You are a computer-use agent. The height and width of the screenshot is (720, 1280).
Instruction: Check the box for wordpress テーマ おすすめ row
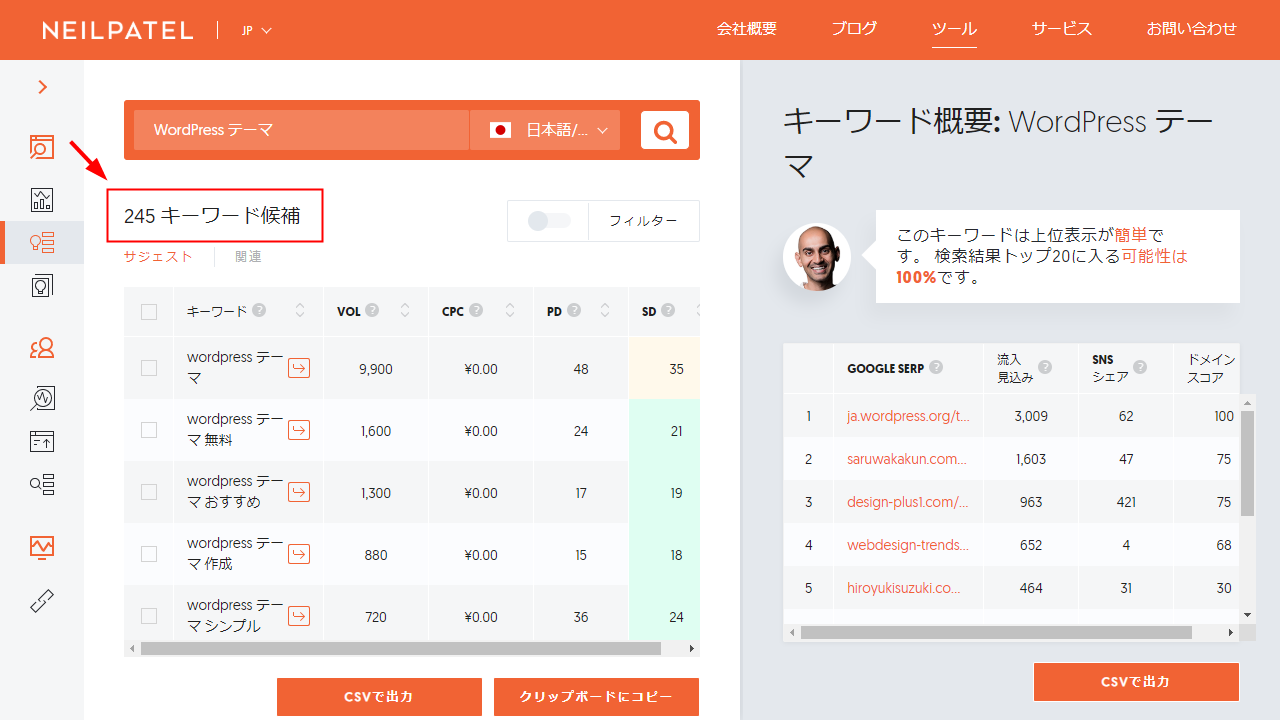tap(149, 492)
